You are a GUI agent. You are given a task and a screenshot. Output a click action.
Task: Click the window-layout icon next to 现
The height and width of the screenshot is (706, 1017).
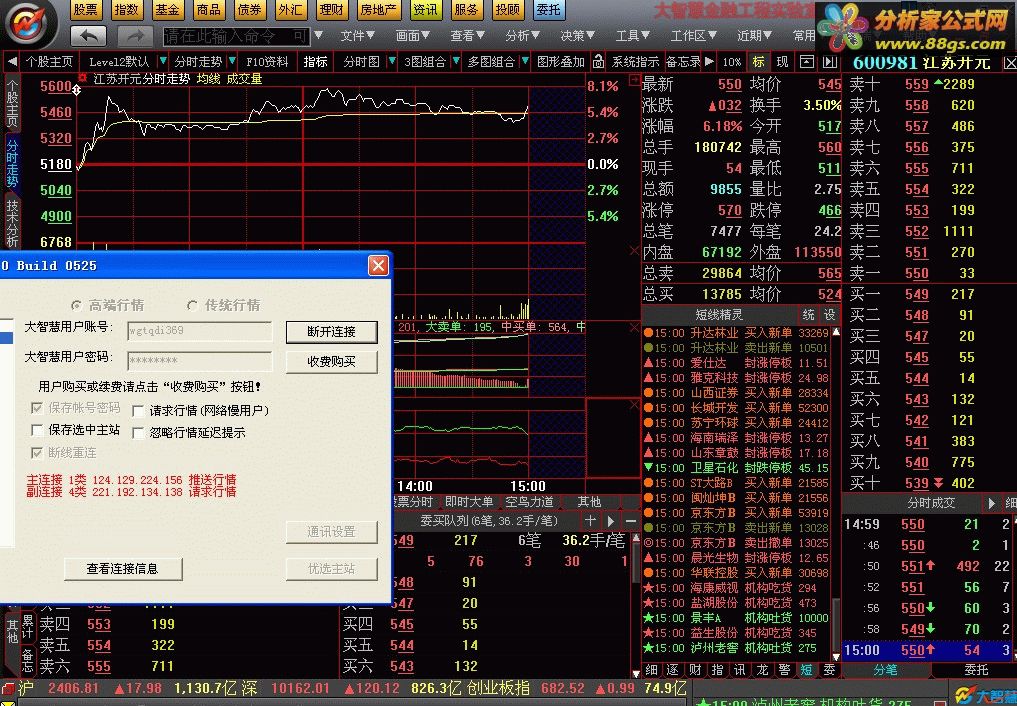tap(806, 62)
